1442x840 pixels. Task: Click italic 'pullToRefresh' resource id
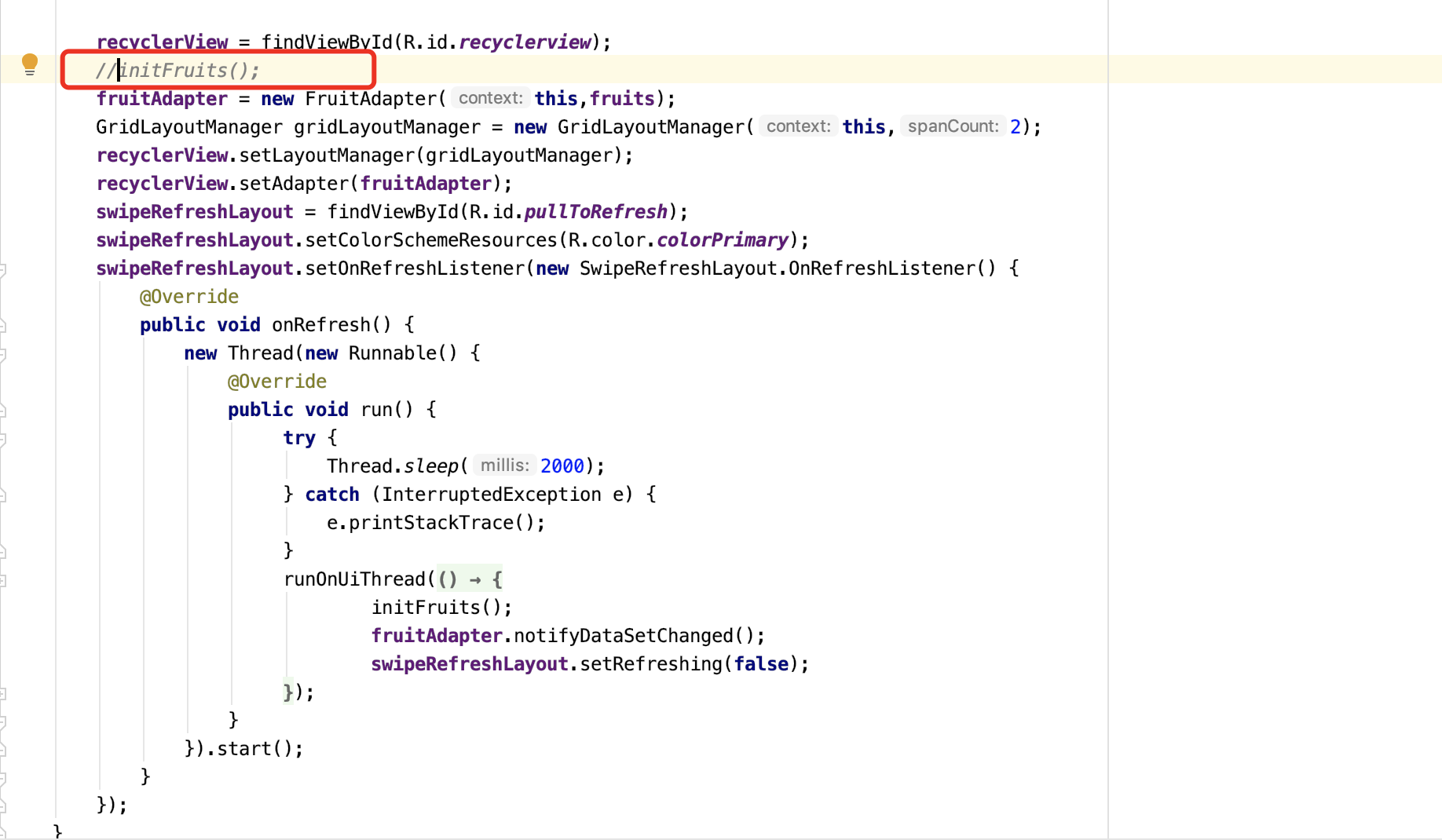pos(595,212)
